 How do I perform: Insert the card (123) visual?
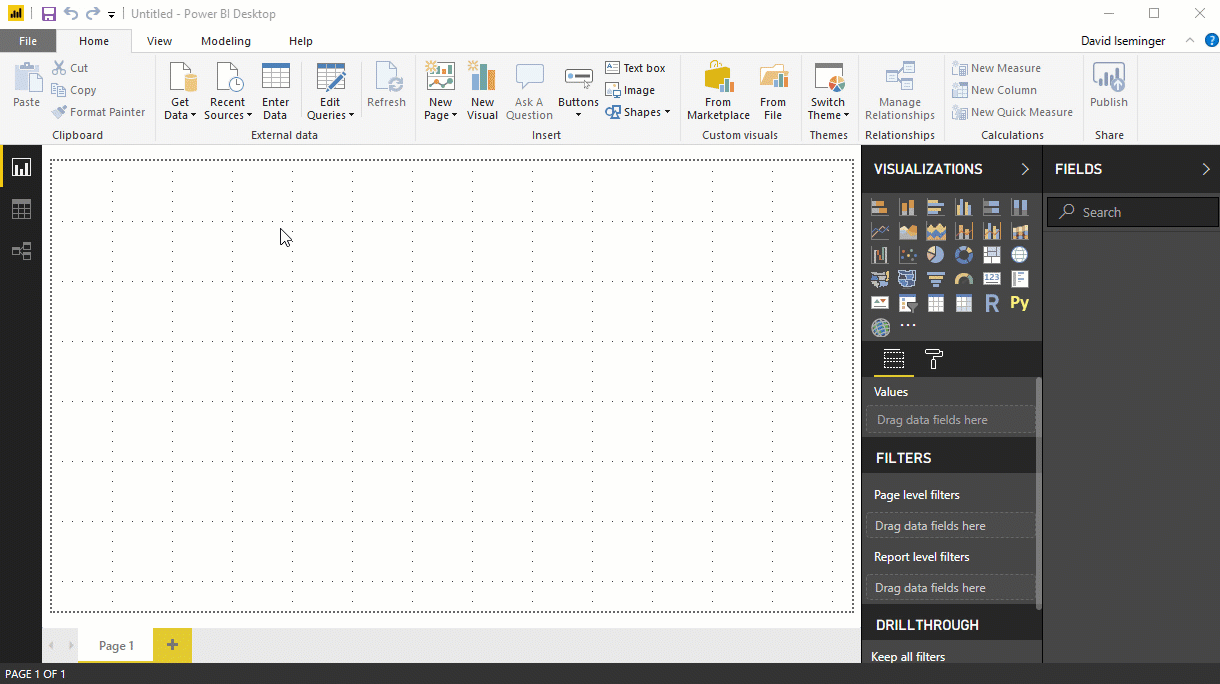(x=992, y=279)
